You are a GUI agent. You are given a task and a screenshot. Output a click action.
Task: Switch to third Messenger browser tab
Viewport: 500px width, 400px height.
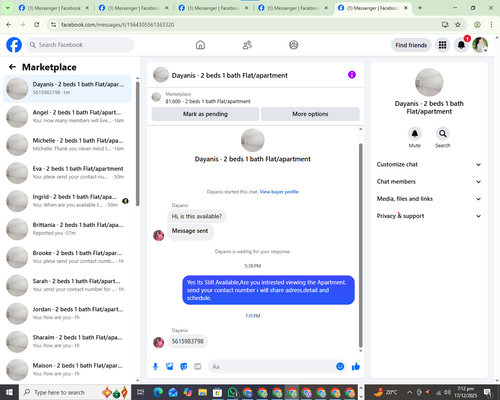click(x=213, y=8)
